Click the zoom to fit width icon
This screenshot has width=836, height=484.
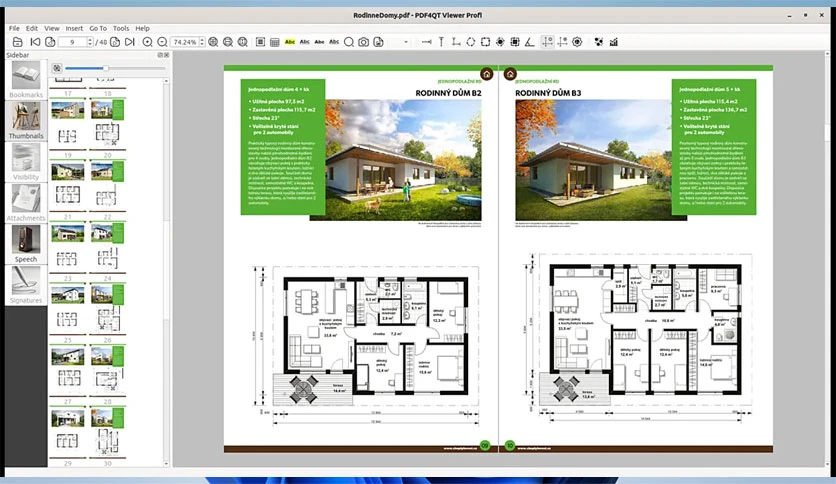pyautogui.click(x=228, y=42)
